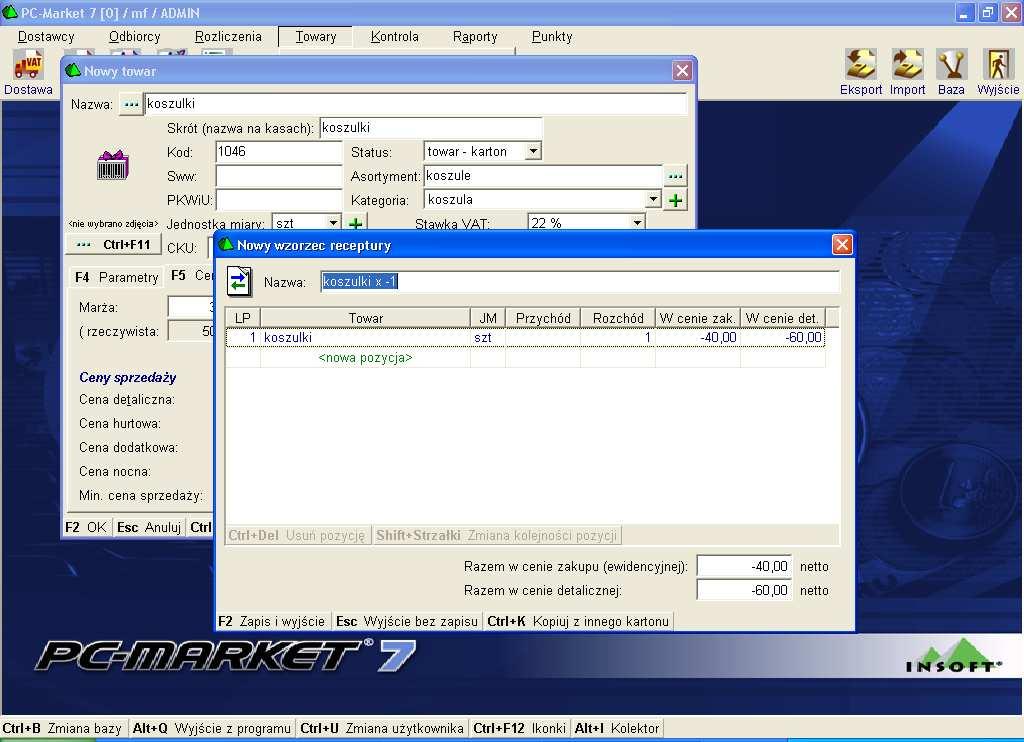Open the Punkty menu
Viewport: 1024px width, 742px height.
(552, 37)
